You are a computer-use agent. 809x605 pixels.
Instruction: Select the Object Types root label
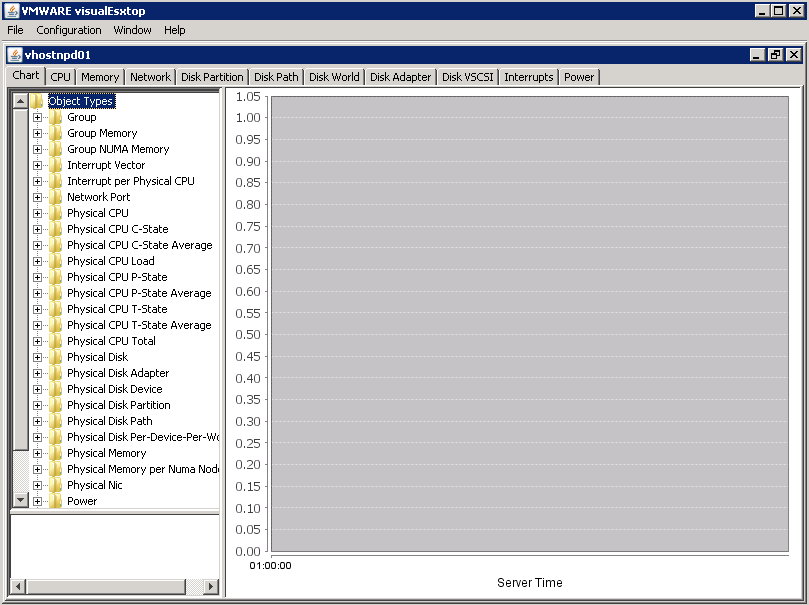tap(81, 101)
